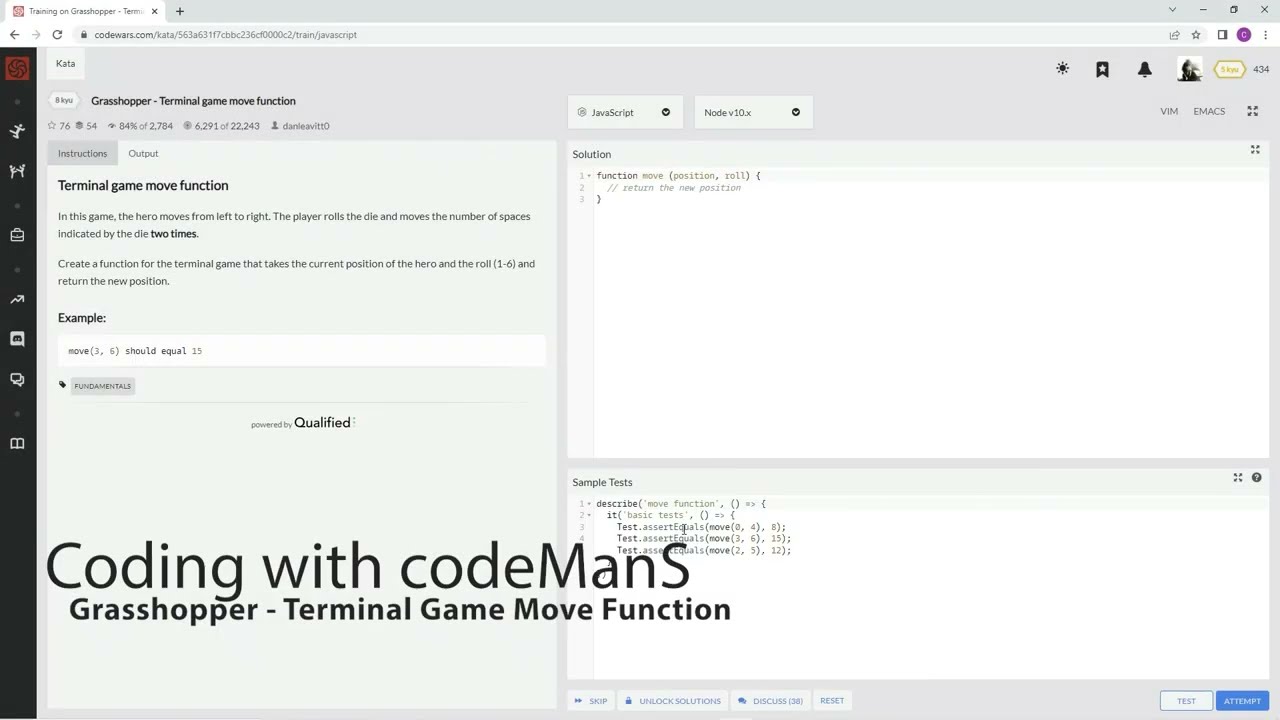
Task: Click UNLOCK SOLUTIONS button
Action: tap(672, 701)
